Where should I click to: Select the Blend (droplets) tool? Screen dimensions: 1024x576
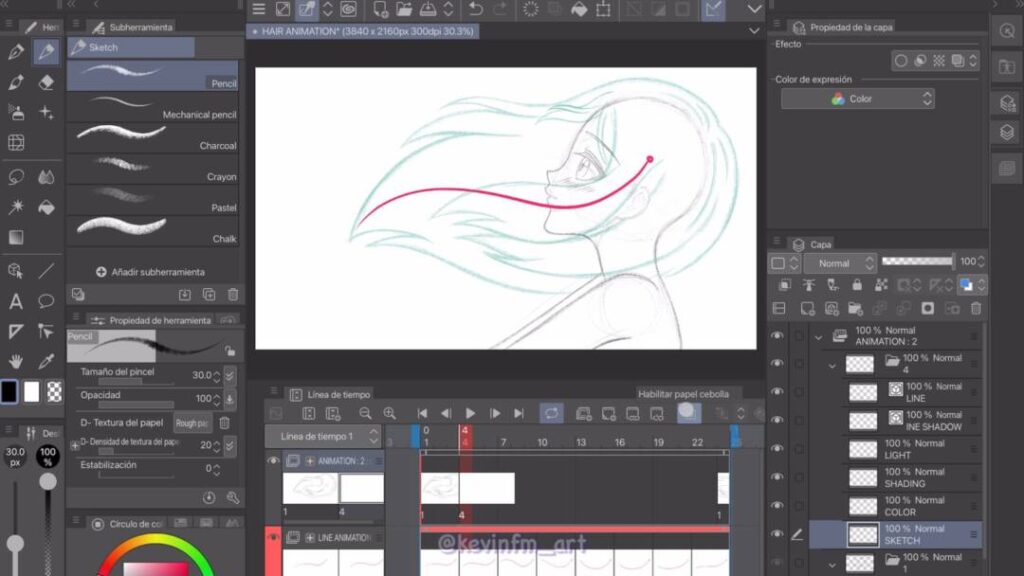(x=46, y=177)
